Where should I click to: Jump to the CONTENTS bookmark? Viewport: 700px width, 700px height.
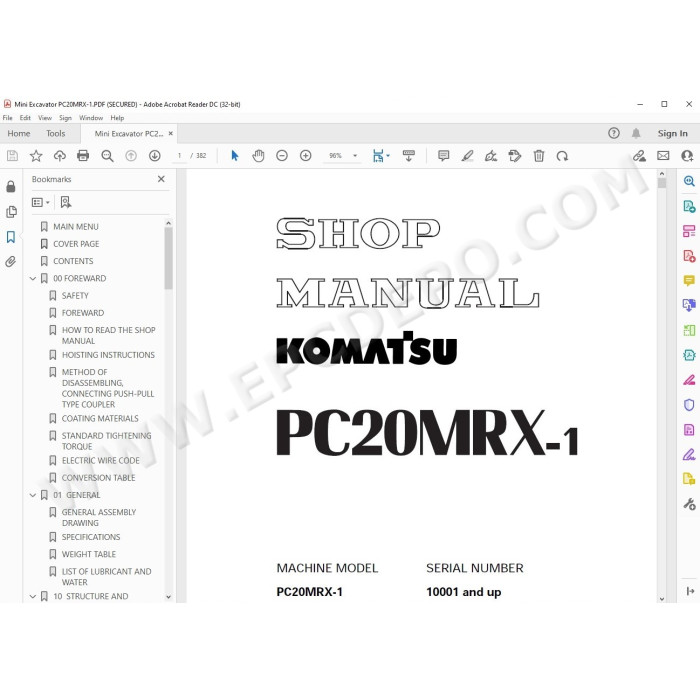pyautogui.click(x=73, y=261)
